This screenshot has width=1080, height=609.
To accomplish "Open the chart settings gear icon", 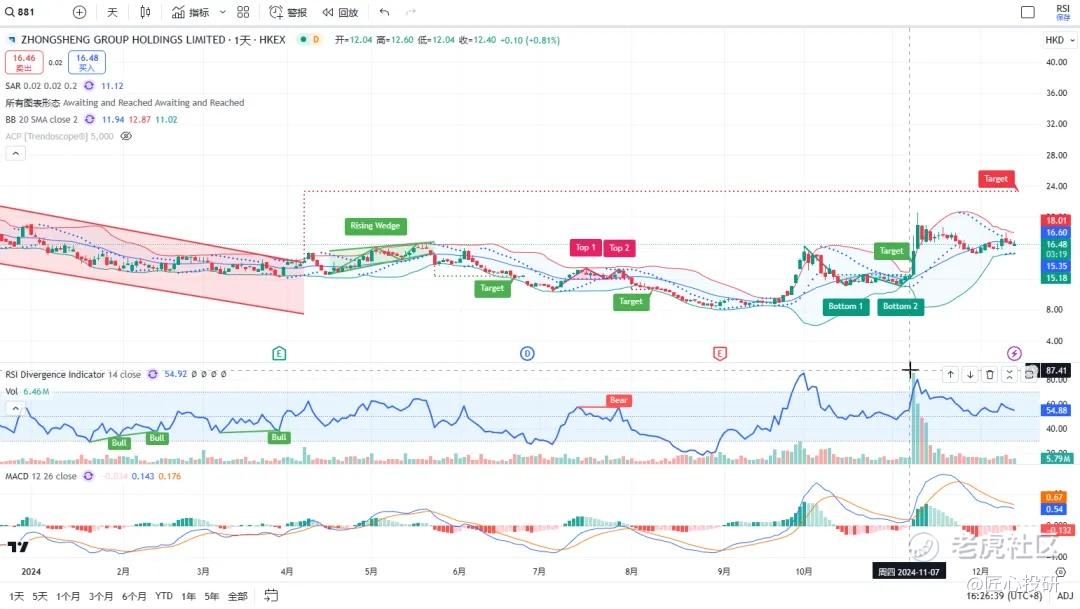I will [x=1061, y=572].
